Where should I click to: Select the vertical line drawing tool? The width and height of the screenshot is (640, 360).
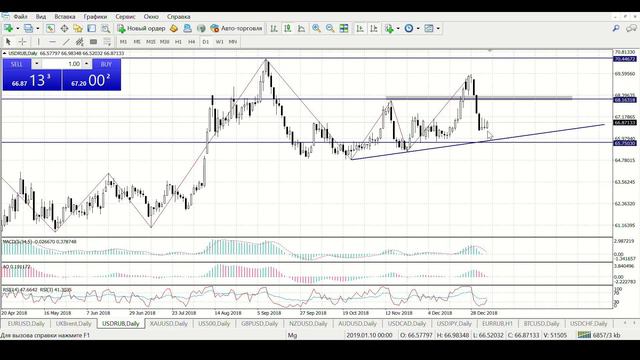point(38,42)
